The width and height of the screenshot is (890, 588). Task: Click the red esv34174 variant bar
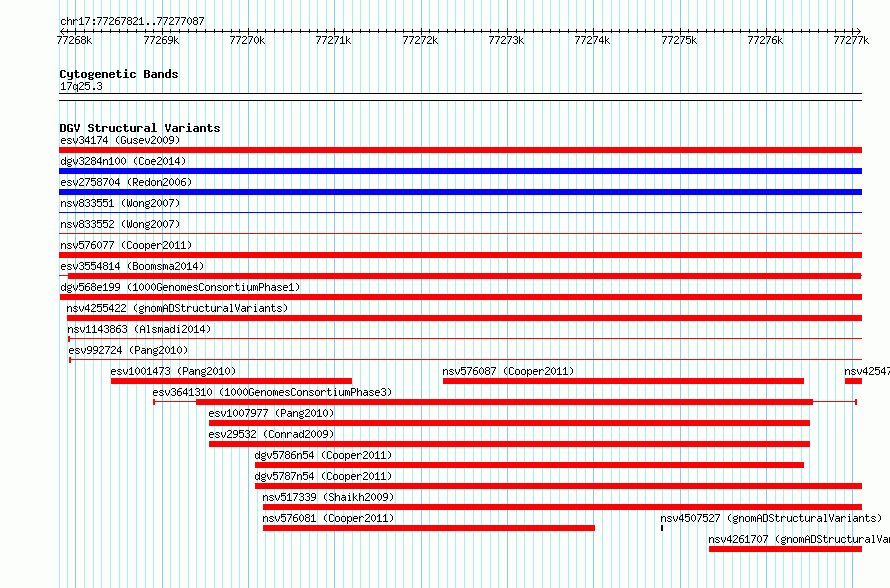click(460, 150)
